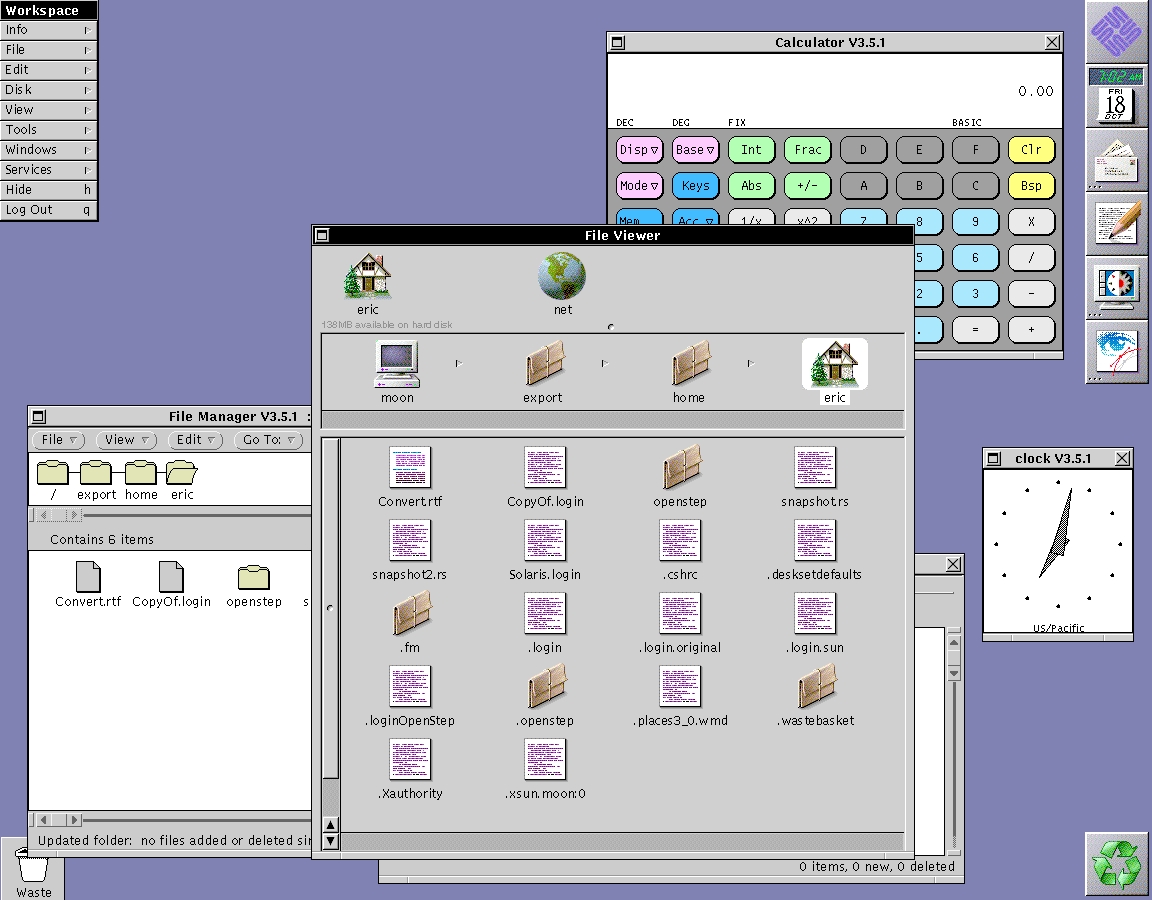Expand the Mode dropdown in Calculator
Screen dimensions: 1152x900
point(639,186)
